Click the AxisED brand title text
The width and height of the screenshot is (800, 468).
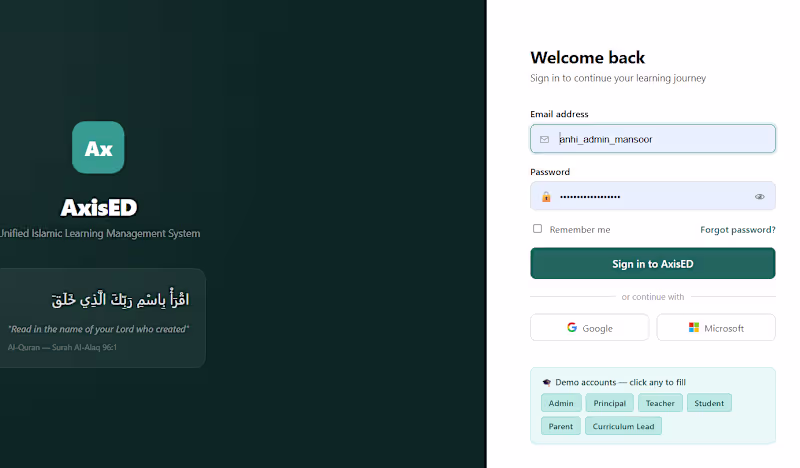coord(99,207)
